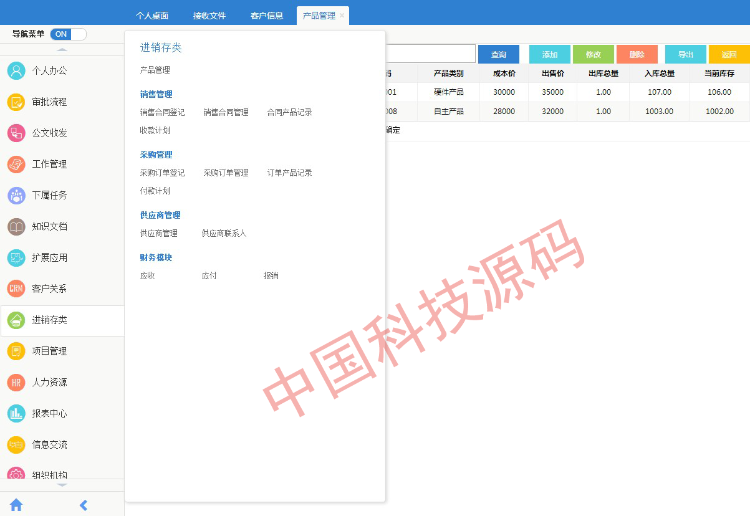Switch to the 个人桌面 tab

tap(152, 16)
